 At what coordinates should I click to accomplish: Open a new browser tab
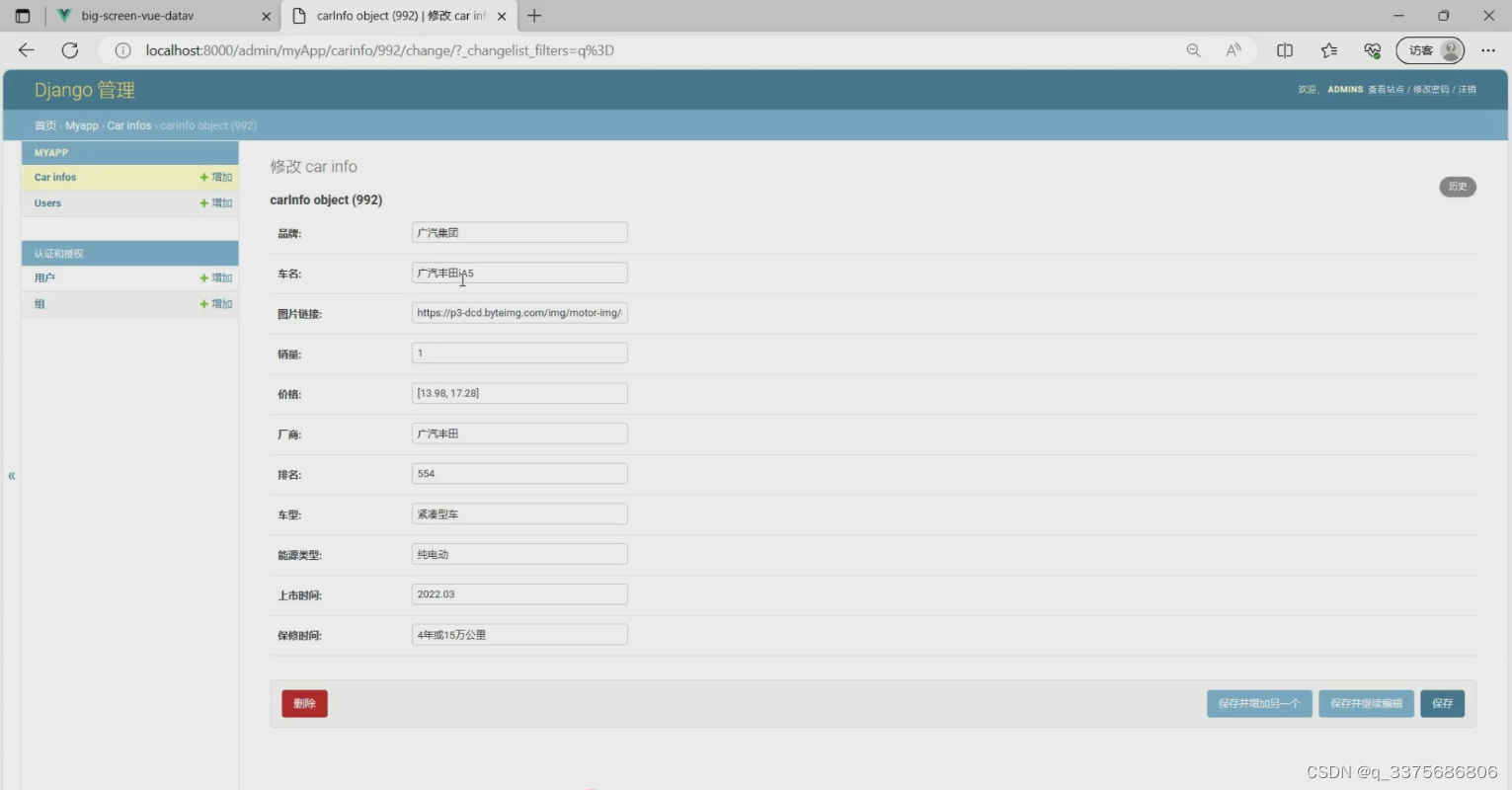534,16
